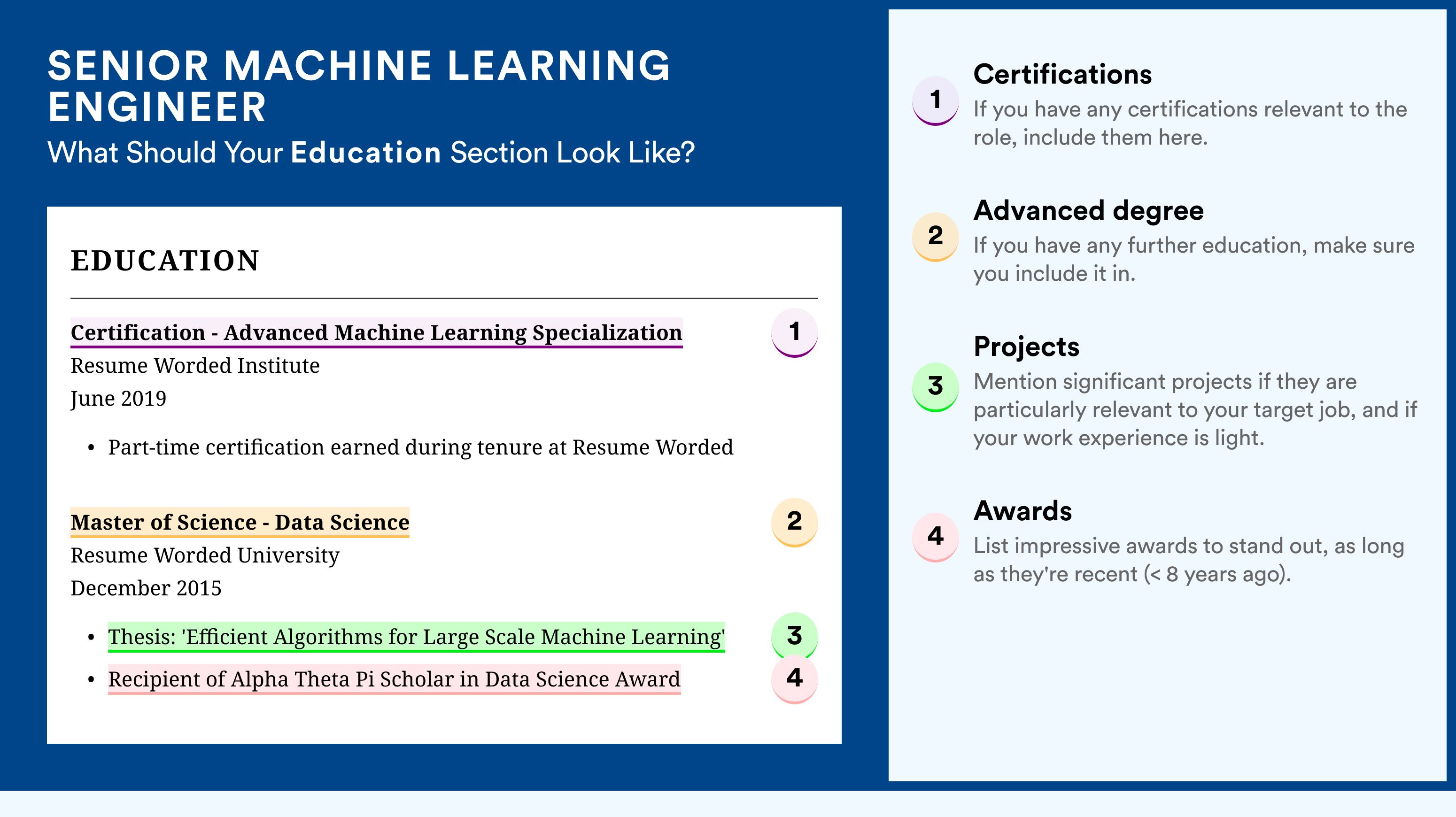
Task: Click the Advanced degree heading in the tips panel
Action: (1089, 211)
